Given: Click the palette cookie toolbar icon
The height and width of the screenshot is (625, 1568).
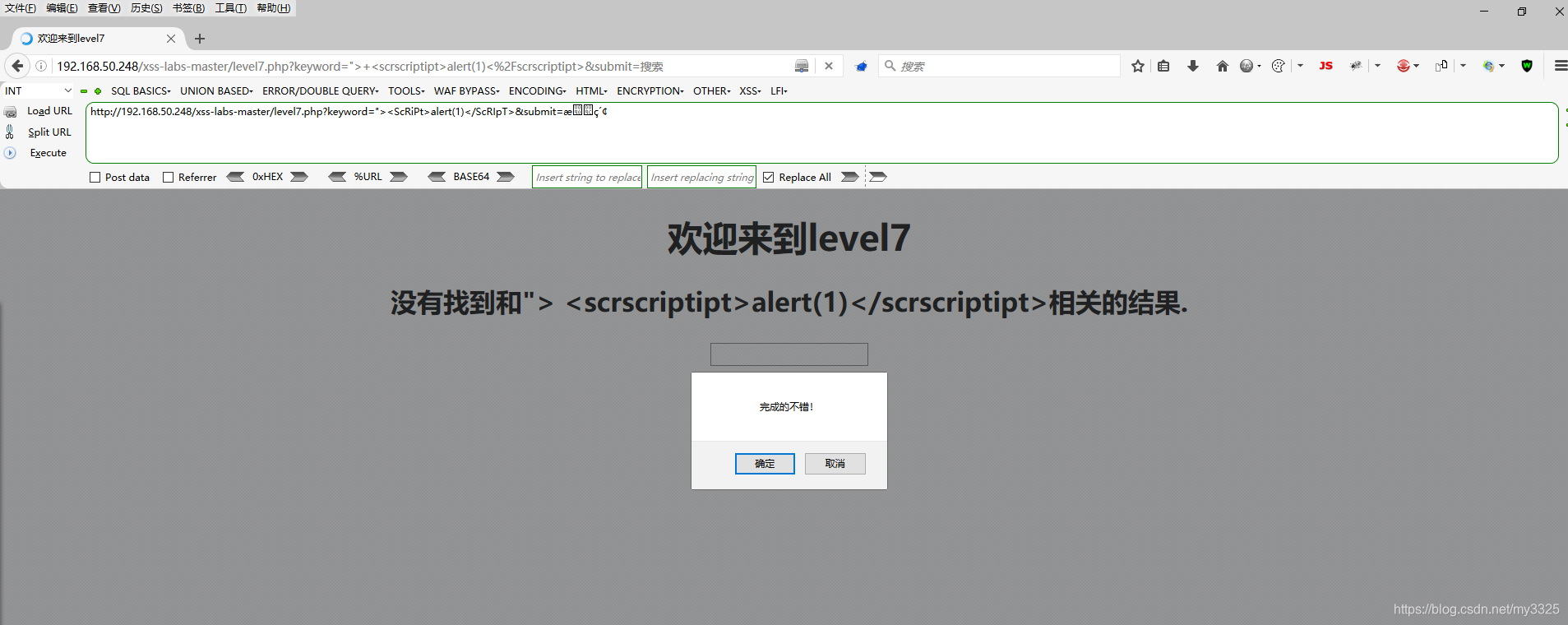Looking at the screenshot, I should click(x=1278, y=66).
